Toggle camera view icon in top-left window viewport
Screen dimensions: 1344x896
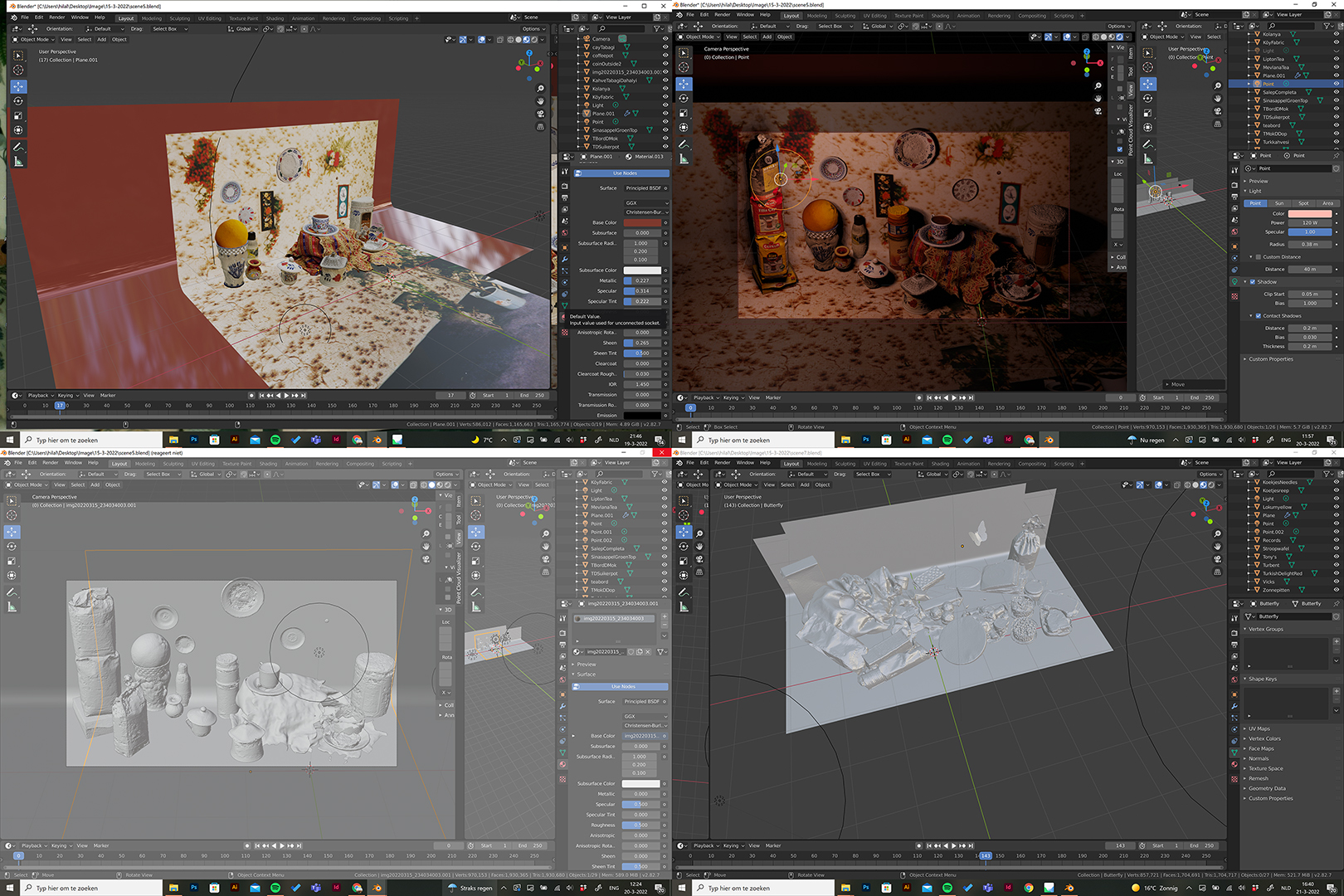pos(540,114)
